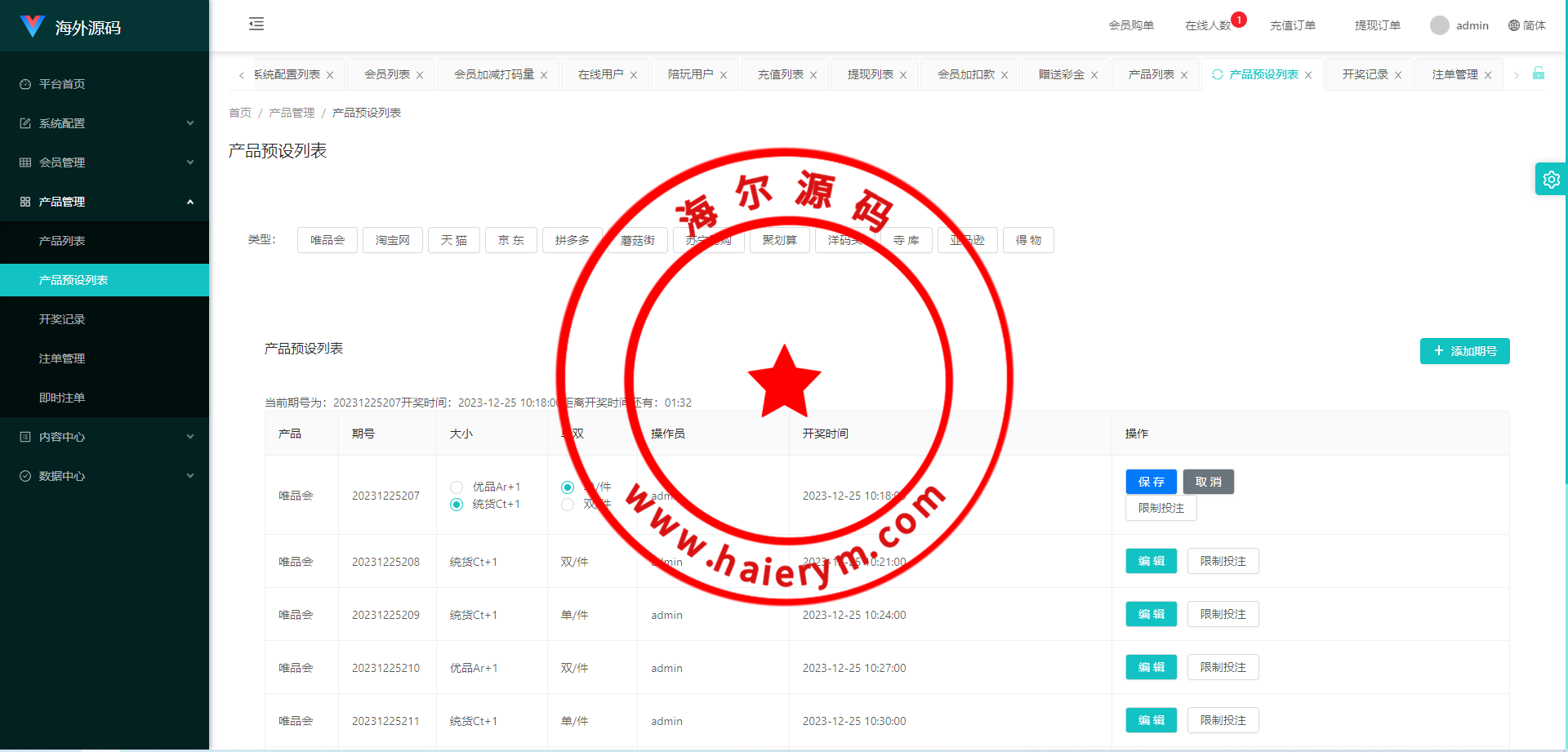Click the 海外源码 logo icon
Screen dimensions: 1568x752
click(33, 26)
